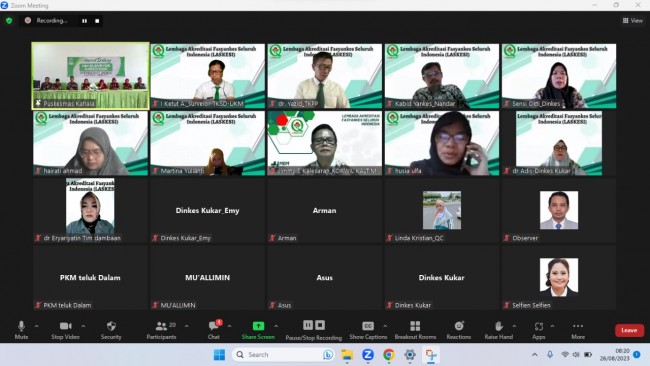The height and width of the screenshot is (366, 650).
Task: Click Raise Hand
Action: (x=499, y=330)
